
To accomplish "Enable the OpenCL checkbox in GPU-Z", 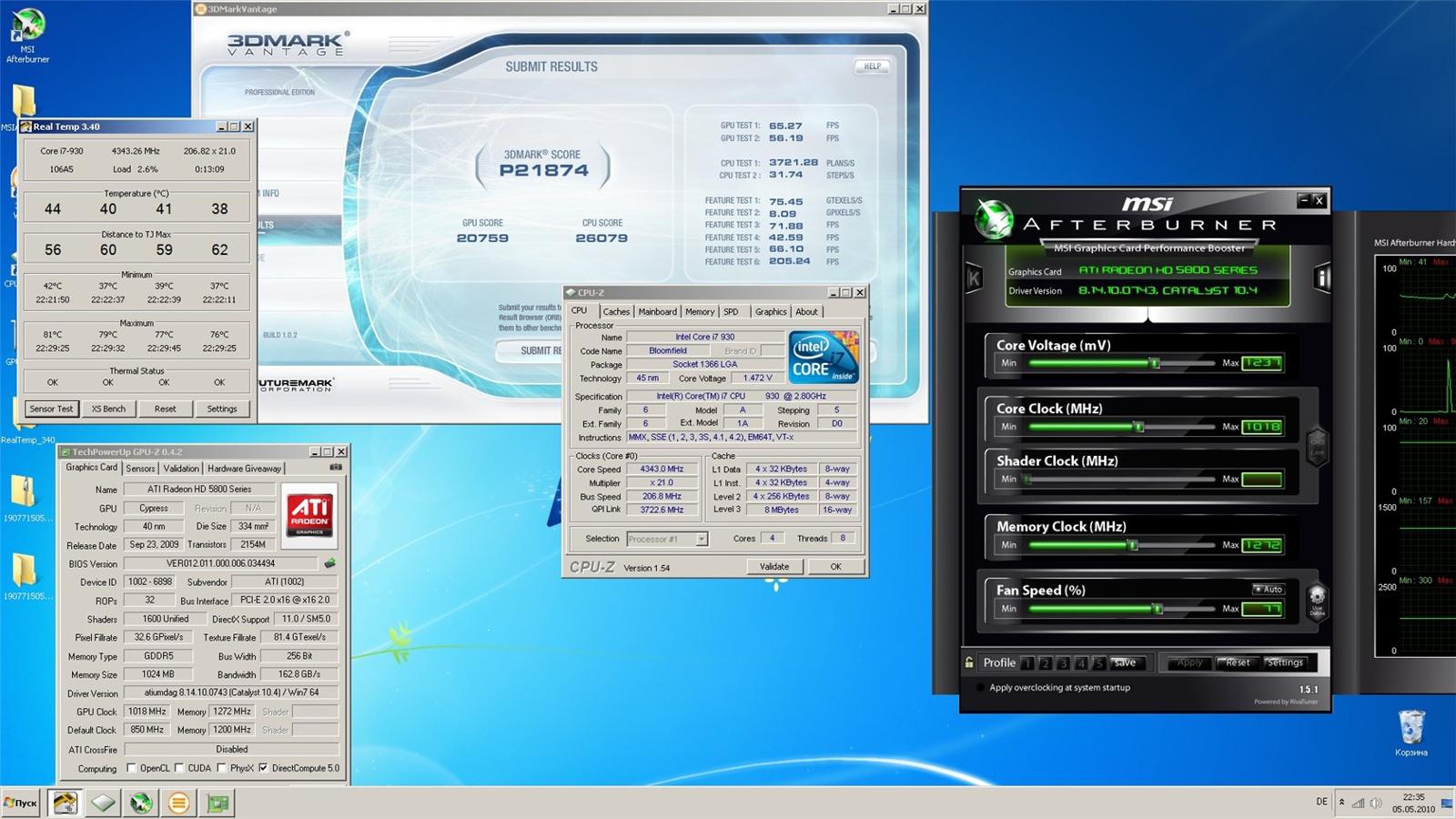I will (131, 768).
